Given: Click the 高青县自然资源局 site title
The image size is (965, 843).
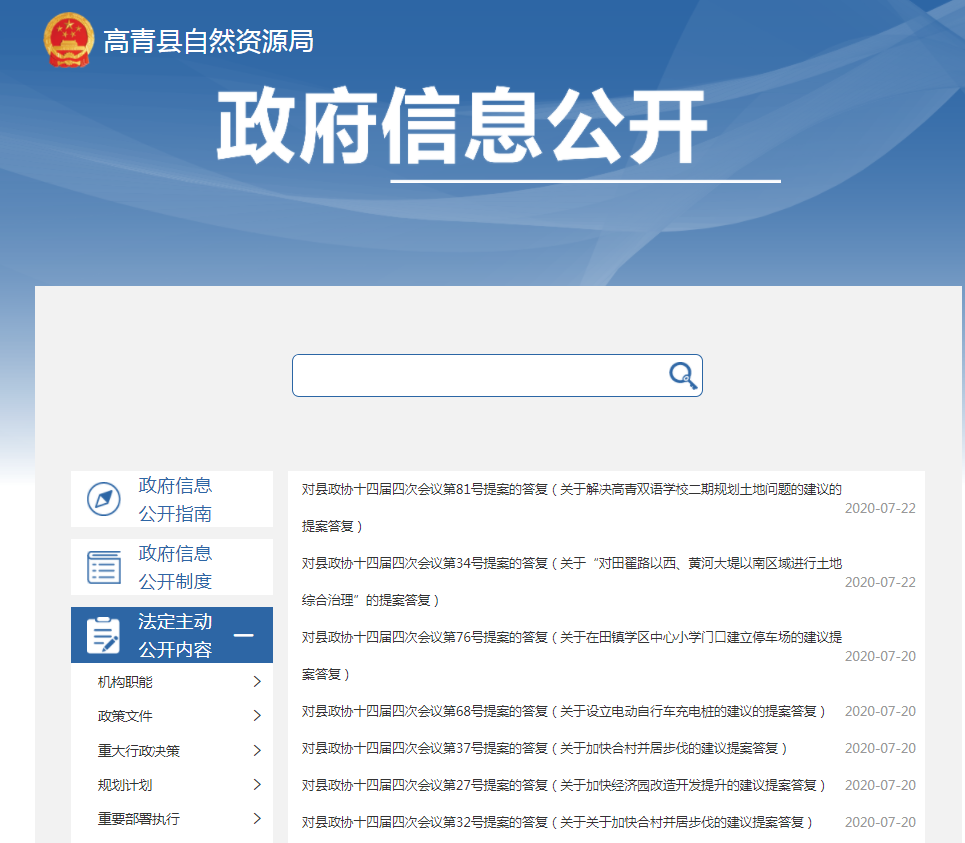Looking at the screenshot, I should coord(208,41).
